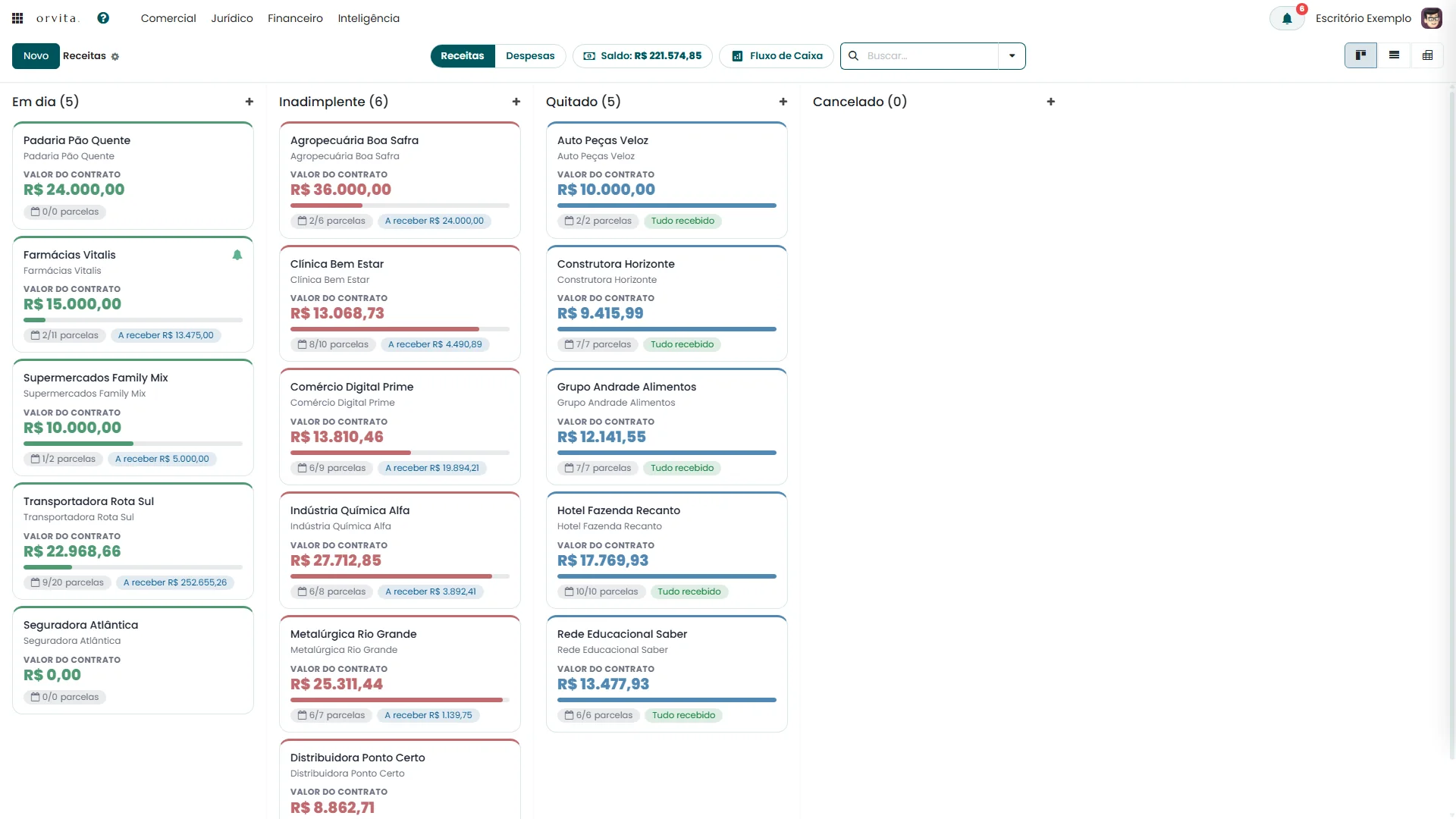This screenshot has height=819, width=1456.
Task: Toggle to Despesas view
Action: [530, 56]
